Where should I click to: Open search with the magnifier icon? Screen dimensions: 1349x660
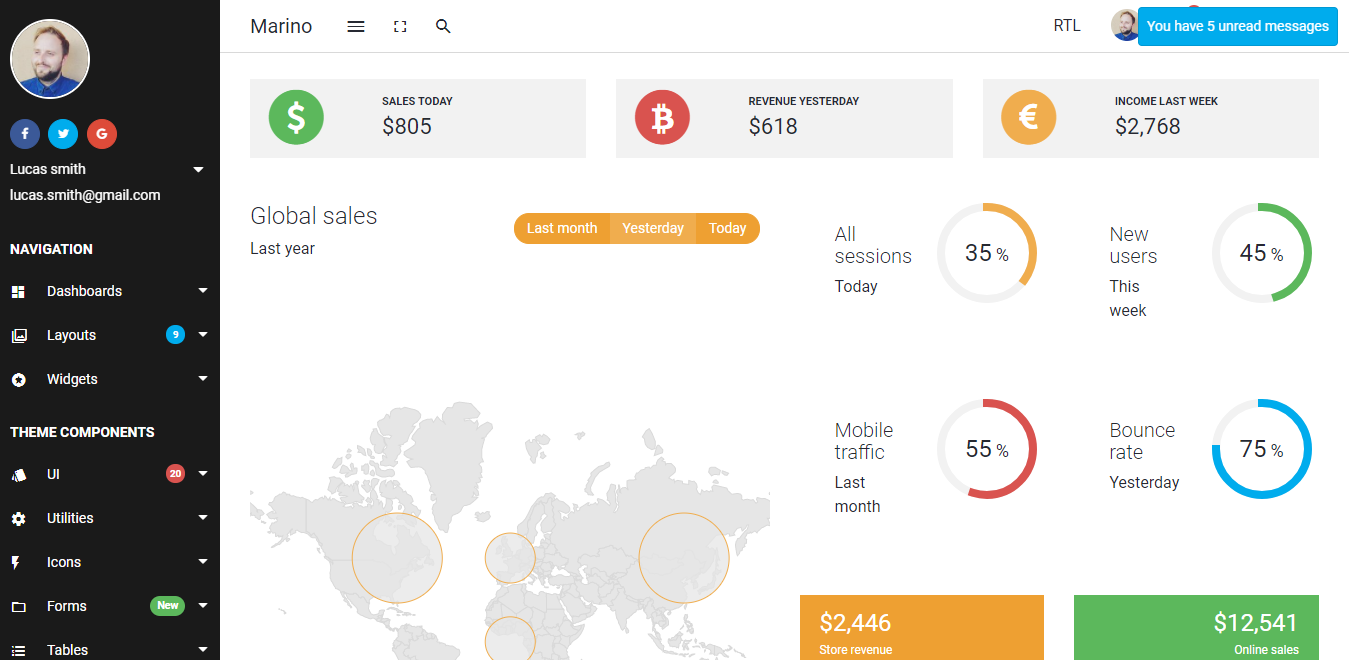click(x=444, y=27)
